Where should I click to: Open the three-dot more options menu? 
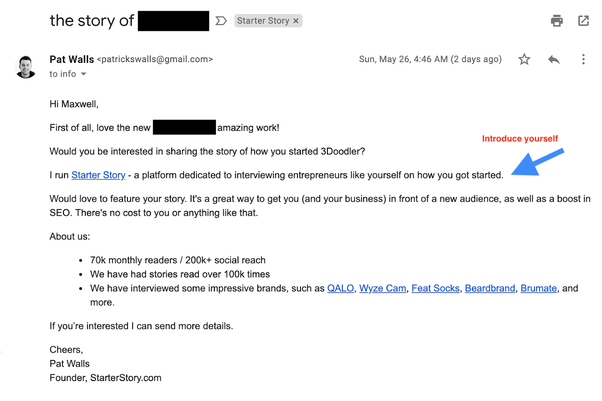pyautogui.click(x=583, y=60)
